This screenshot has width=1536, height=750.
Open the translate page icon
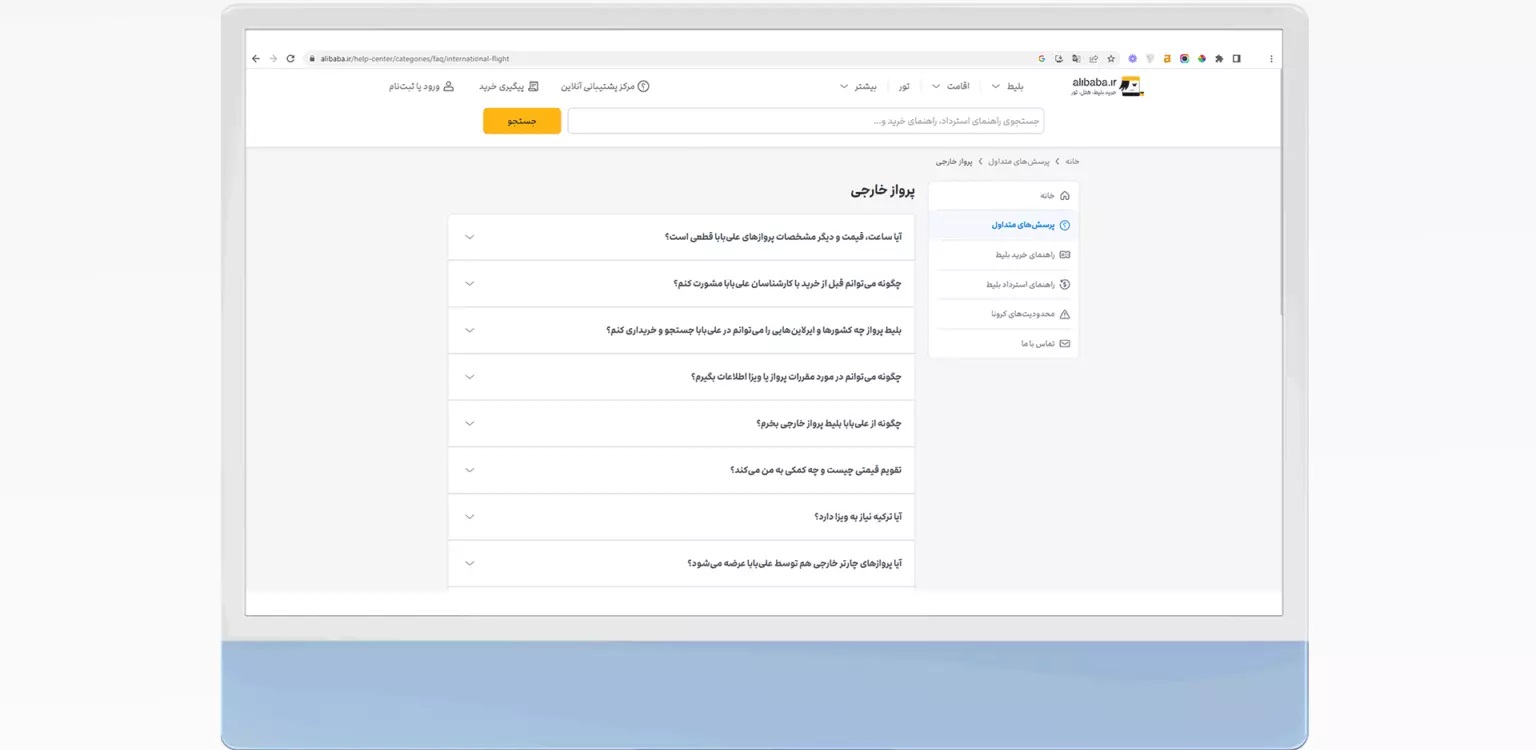(1076, 59)
